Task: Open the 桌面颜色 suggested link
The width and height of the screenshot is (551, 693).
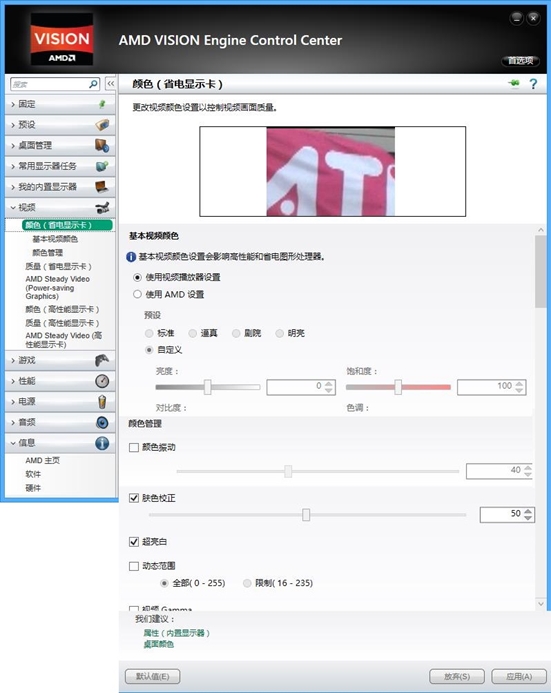Action: 159,644
